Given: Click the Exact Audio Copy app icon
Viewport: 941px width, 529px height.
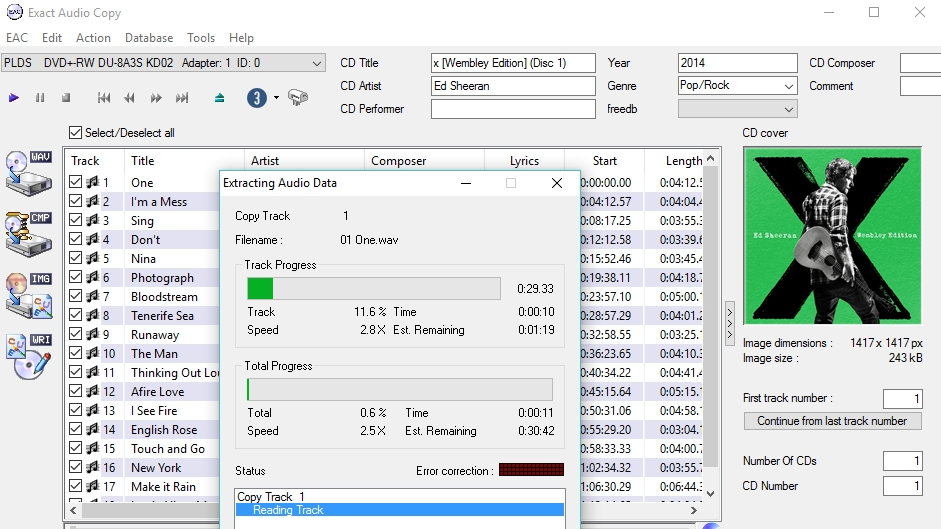Looking at the screenshot, I should pyautogui.click(x=14, y=12).
